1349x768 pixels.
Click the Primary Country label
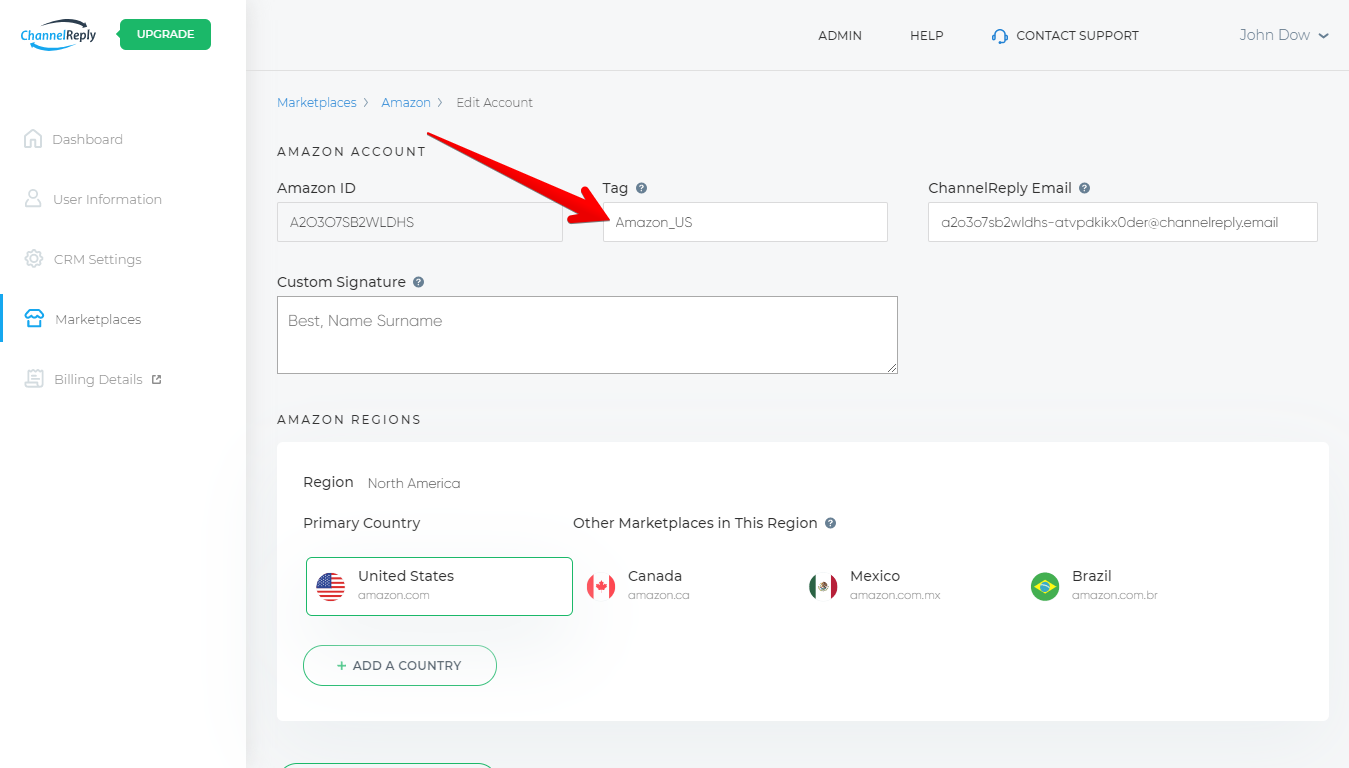[362, 523]
